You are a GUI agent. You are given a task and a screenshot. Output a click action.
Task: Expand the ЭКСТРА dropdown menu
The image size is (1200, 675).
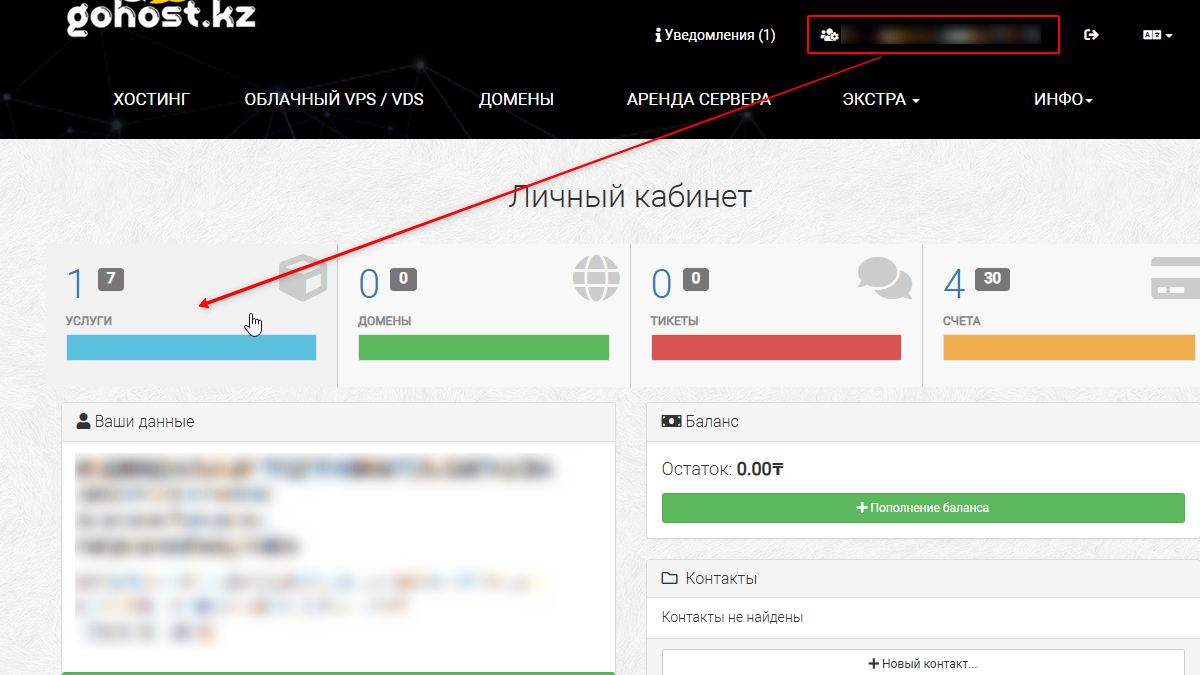881,99
